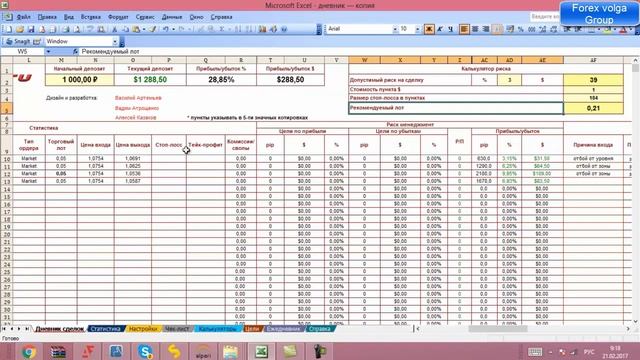Click the Fill Color bucket swatch

pos(608,29)
